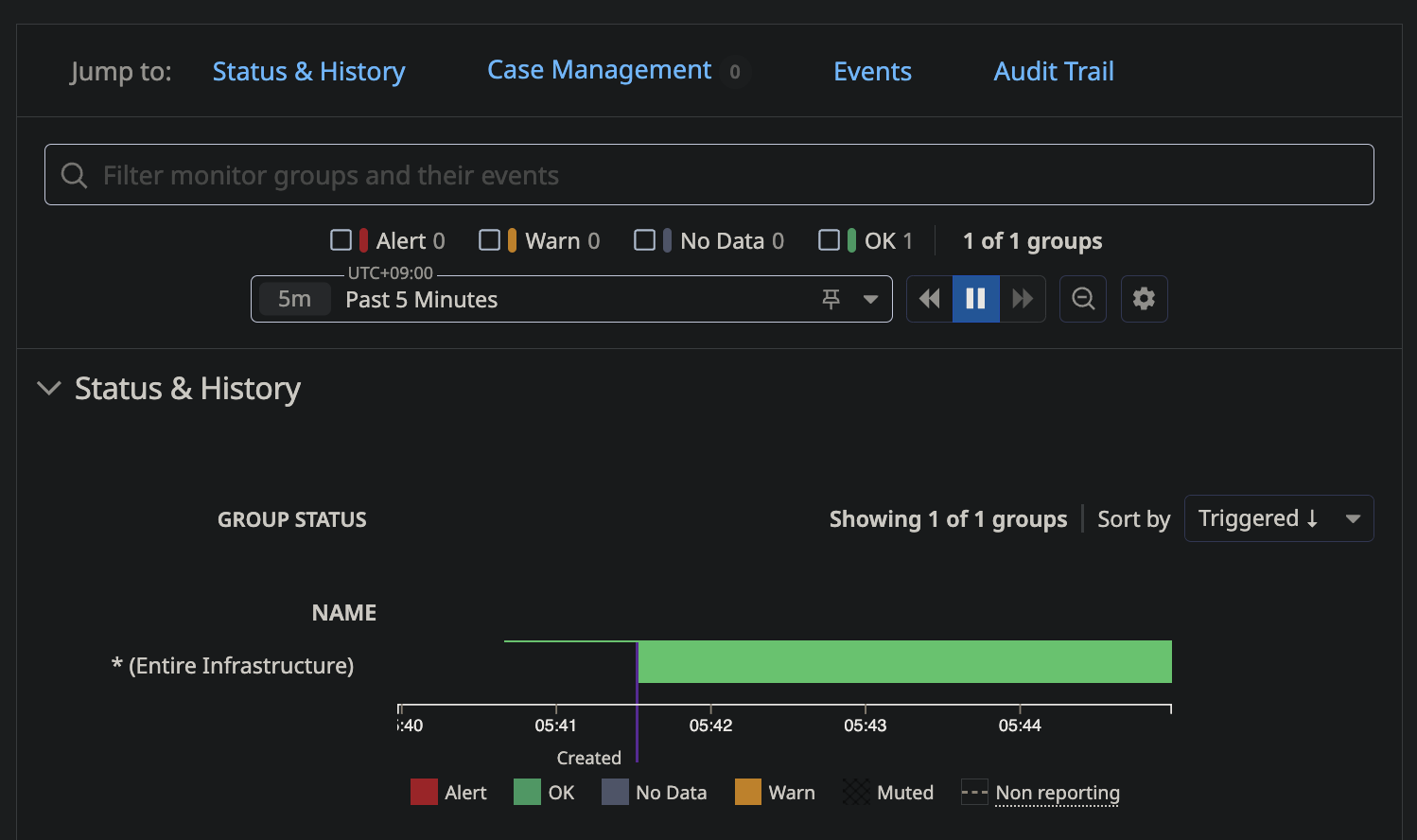Enable the Alert status filter checkbox

(x=342, y=240)
